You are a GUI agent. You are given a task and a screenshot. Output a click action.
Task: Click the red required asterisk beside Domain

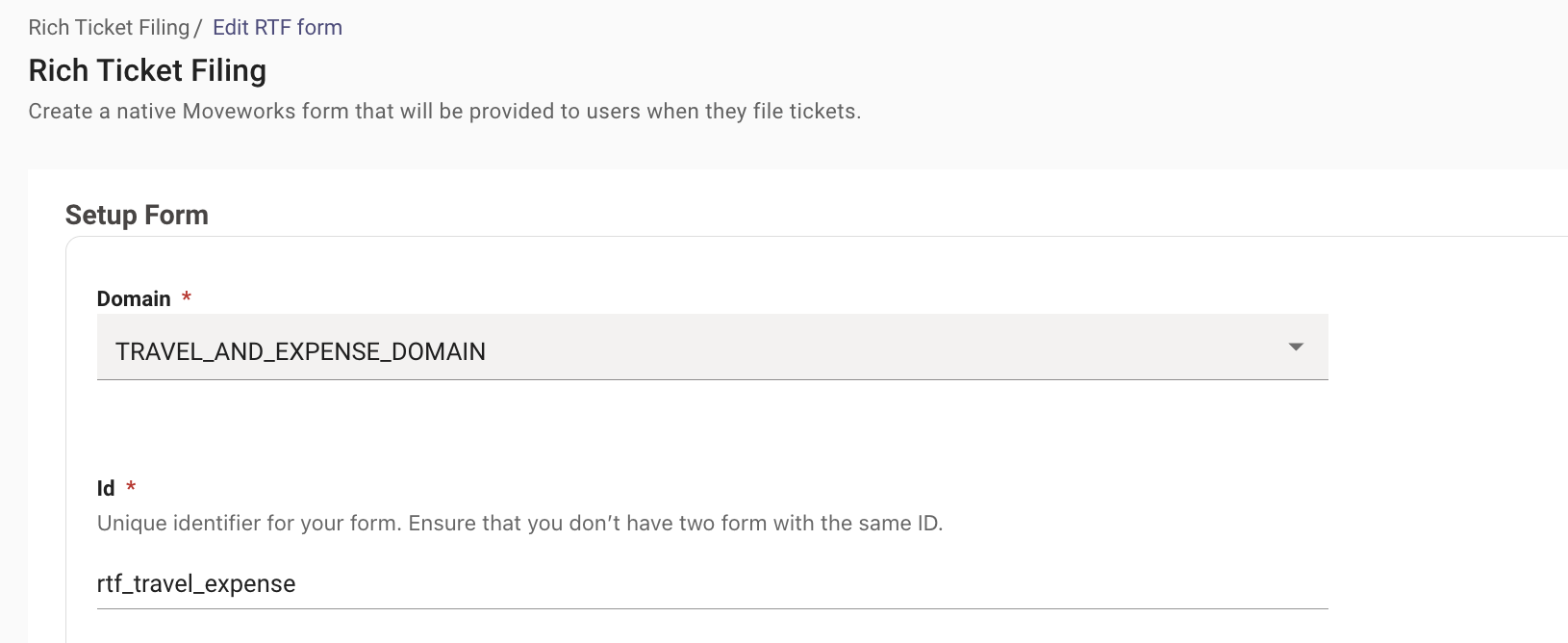point(187,297)
